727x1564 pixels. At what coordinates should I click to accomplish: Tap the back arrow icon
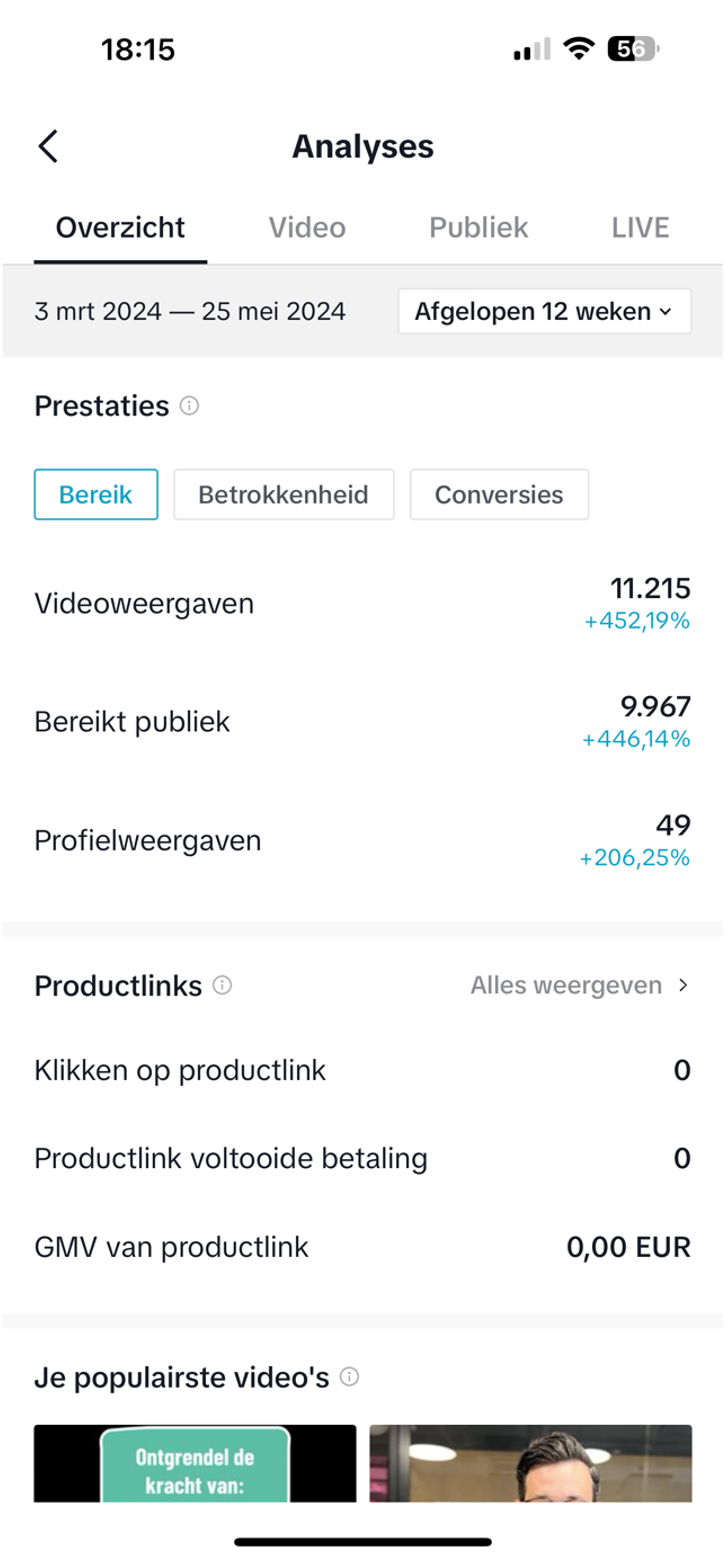point(48,147)
